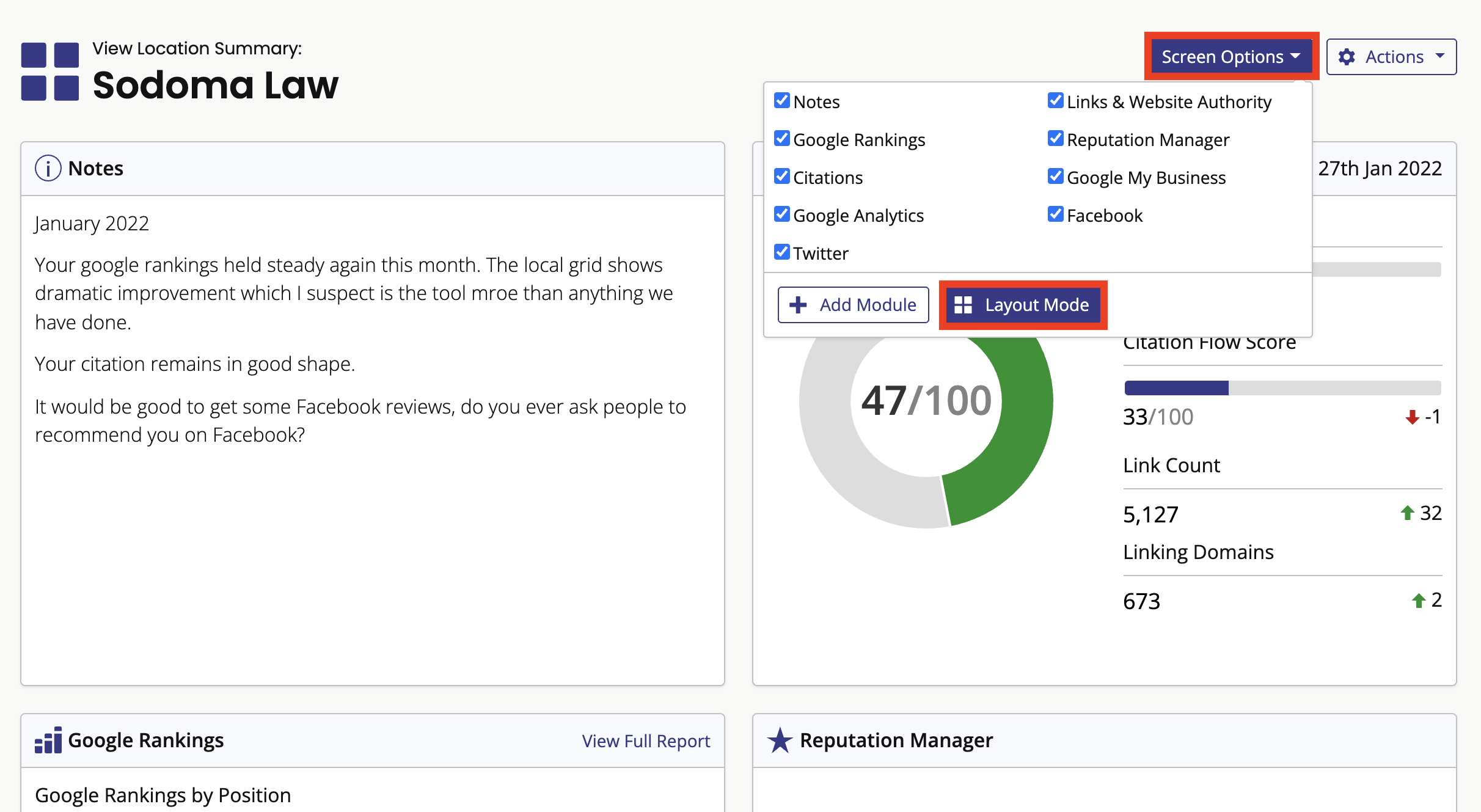Screen dimensions: 1481x812
Task: Uncheck the Facebook checkbox
Action: pyautogui.click(x=1055, y=214)
